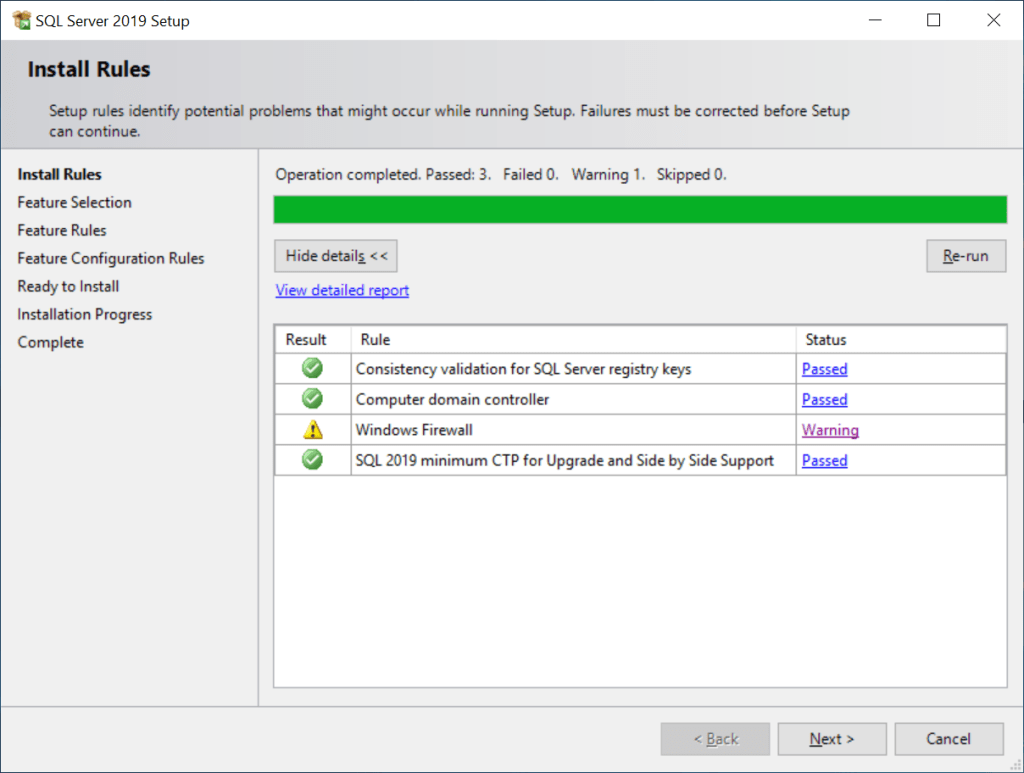Select Feature Selection step in sidebar
This screenshot has height=773, width=1024.
pyautogui.click(x=74, y=202)
